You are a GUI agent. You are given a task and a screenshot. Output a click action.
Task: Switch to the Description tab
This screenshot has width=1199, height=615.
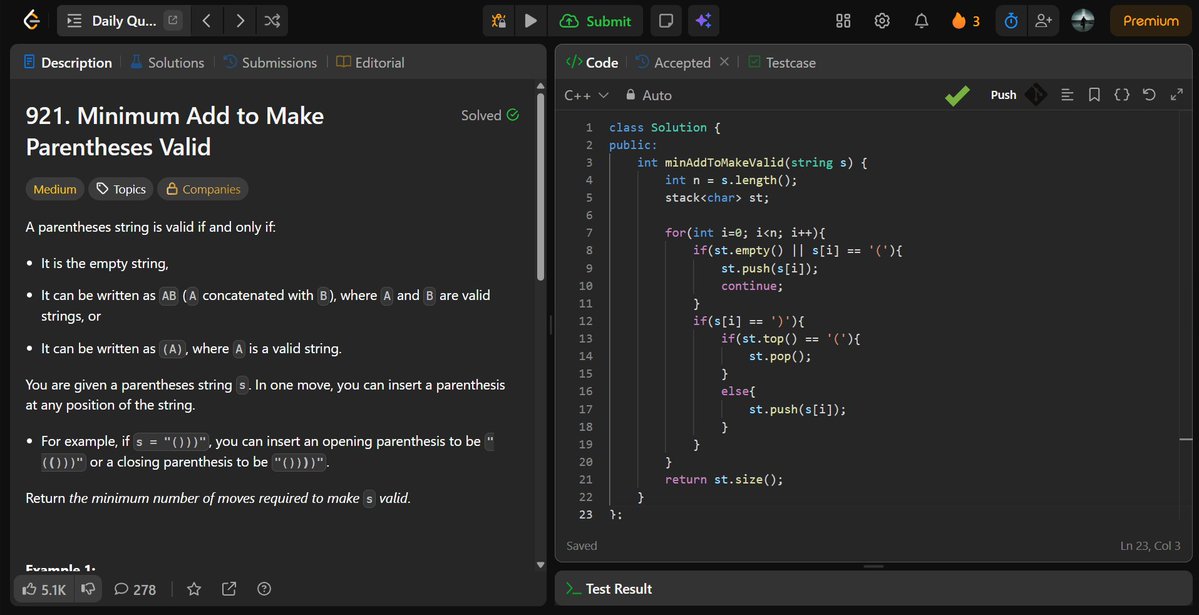tap(67, 63)
